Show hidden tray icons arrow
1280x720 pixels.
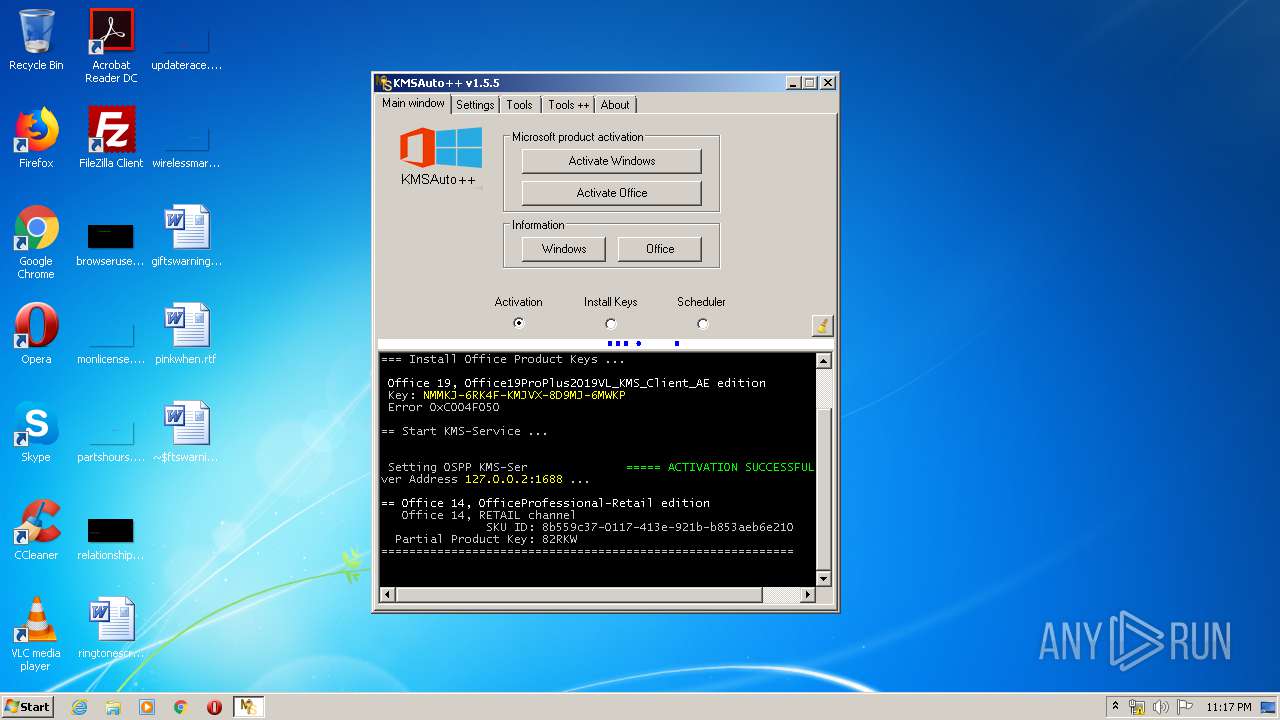coord(1114,707)
